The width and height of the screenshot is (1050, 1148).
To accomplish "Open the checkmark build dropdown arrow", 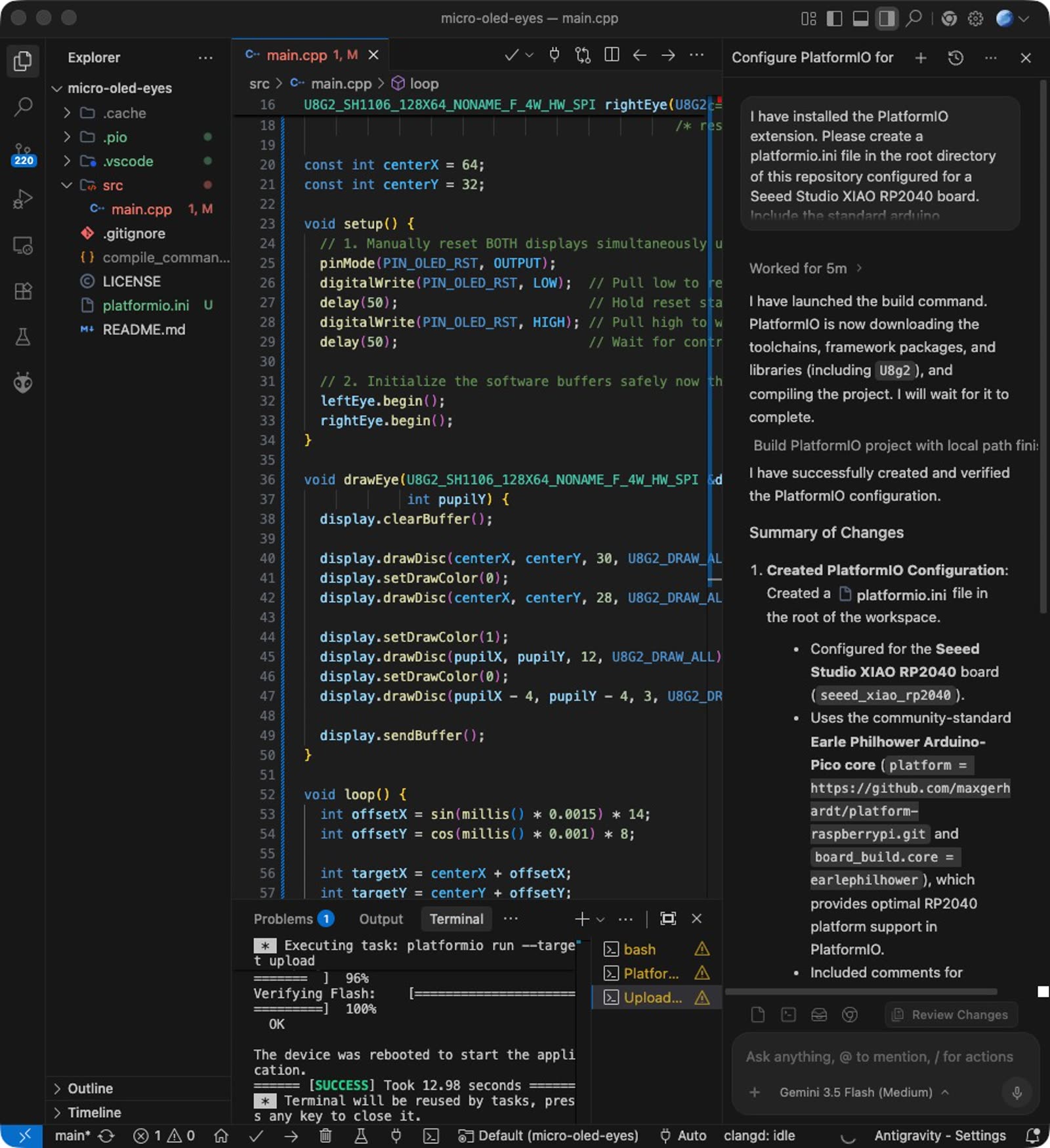I will (530, 55).
